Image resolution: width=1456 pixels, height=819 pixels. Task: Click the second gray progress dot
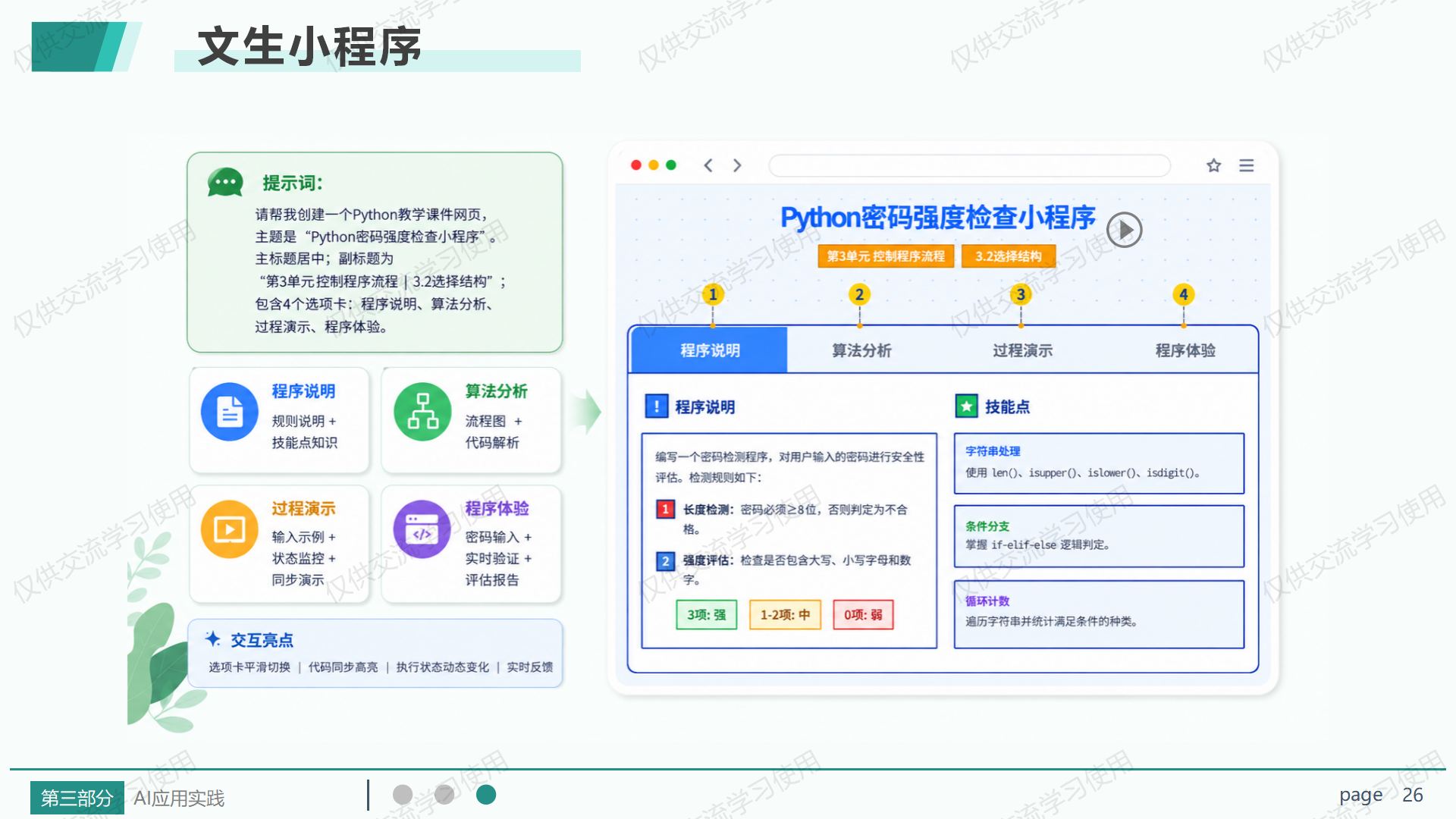pos(444,795)
